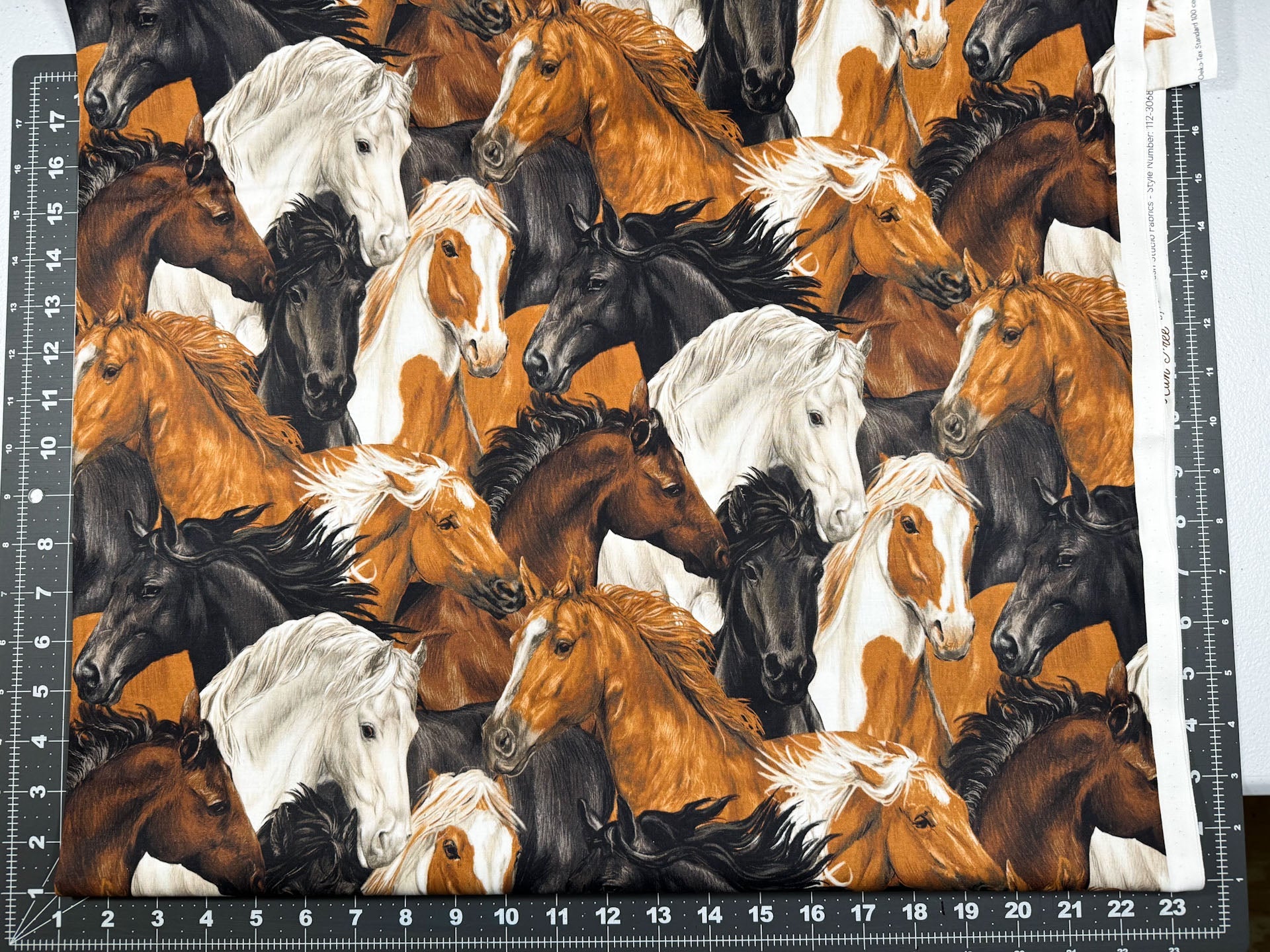Click the large 1 on bottom ruler
1270x952 pixels.
[58, 920]
